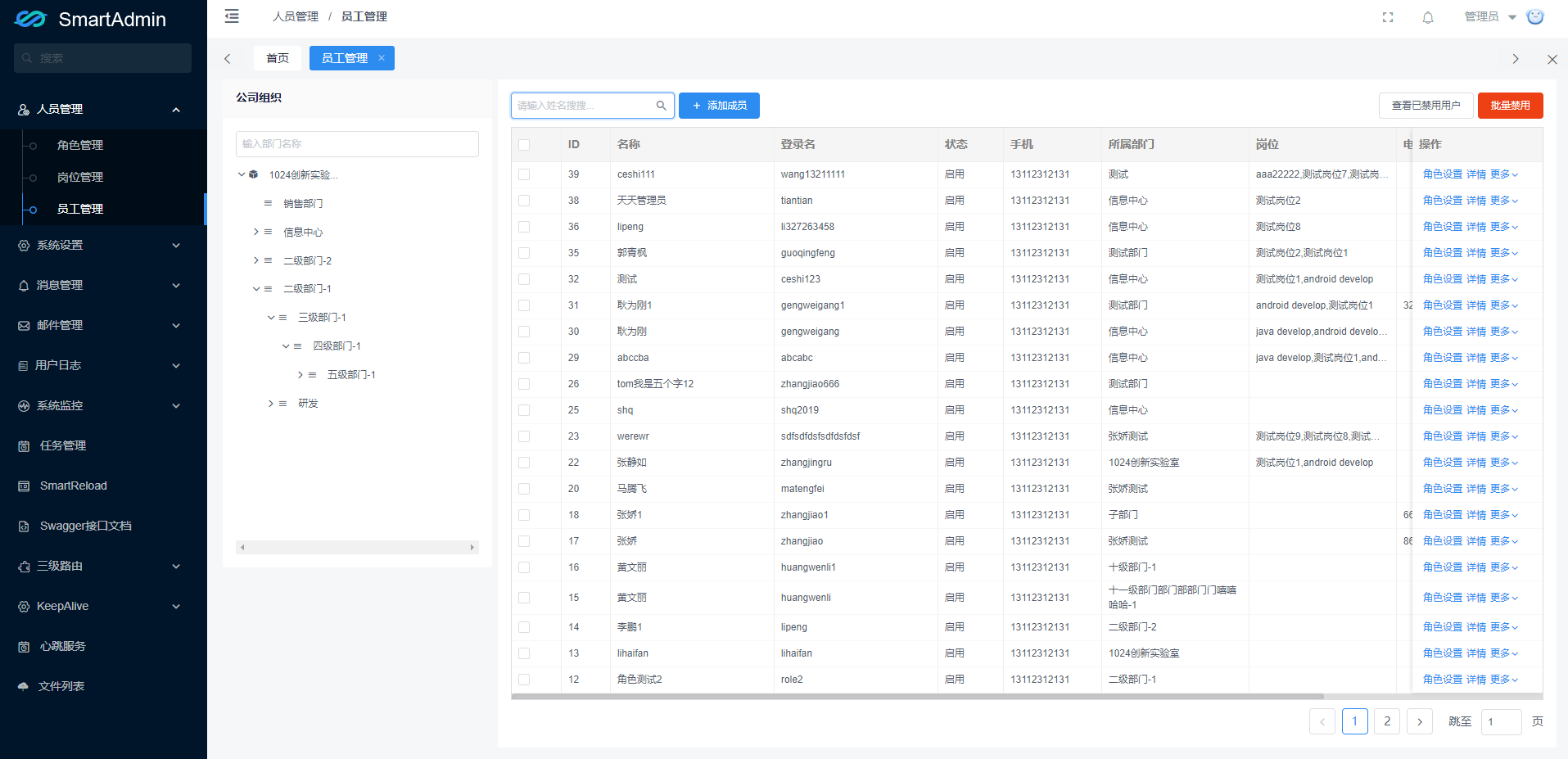
Task: Click the 批量禁用 button
Action: tap(1510, 105)
